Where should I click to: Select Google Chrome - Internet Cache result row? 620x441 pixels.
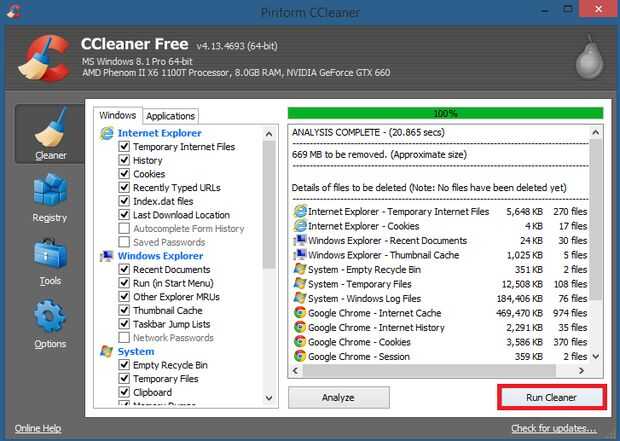[440, 313]
